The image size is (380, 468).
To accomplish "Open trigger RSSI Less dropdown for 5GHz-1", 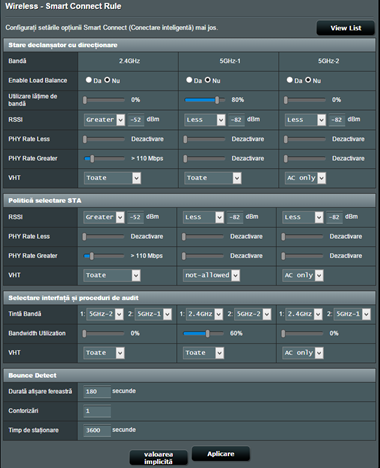I will pos(205,120).
